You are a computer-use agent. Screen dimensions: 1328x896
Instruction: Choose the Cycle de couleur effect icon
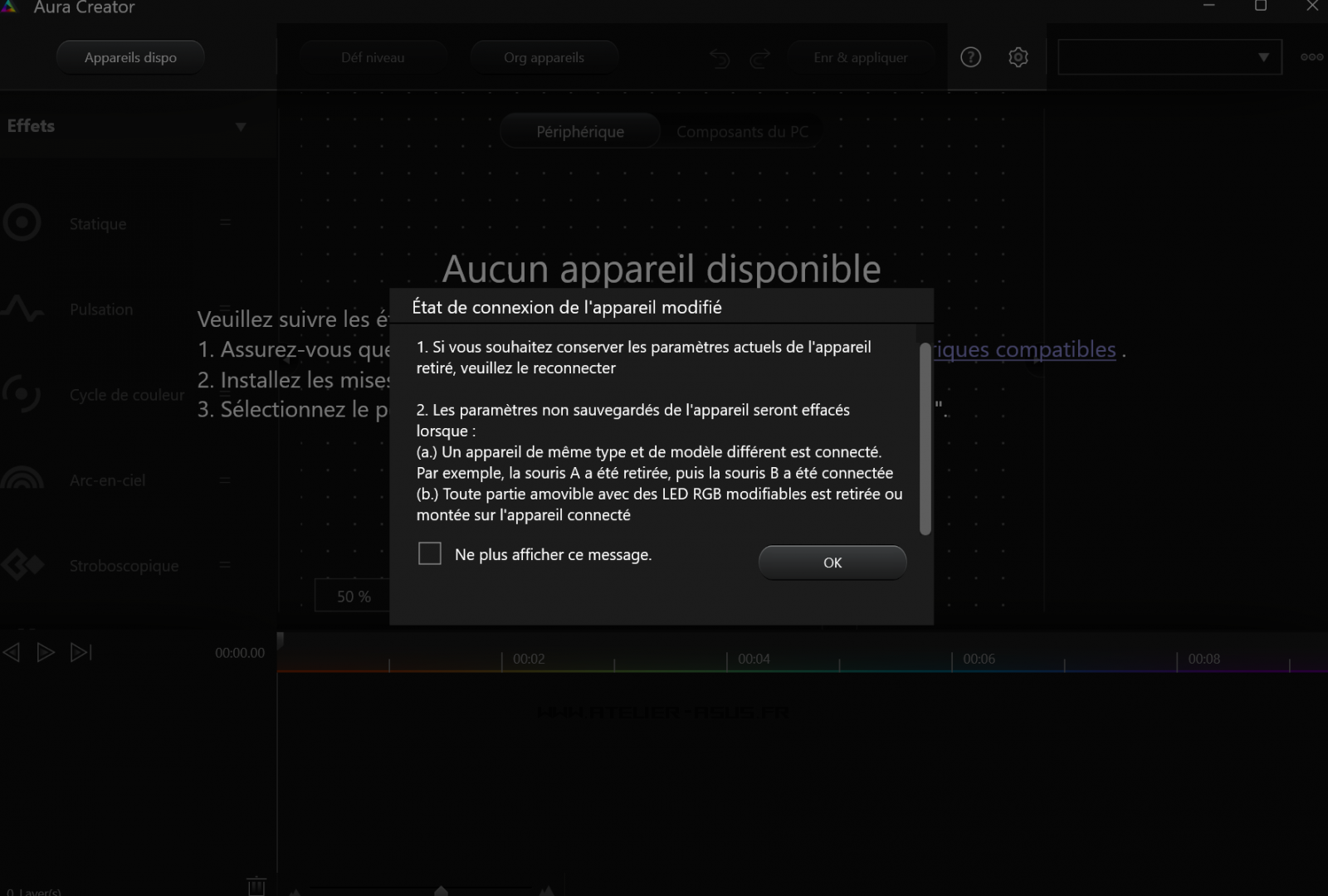click(22, 394)
